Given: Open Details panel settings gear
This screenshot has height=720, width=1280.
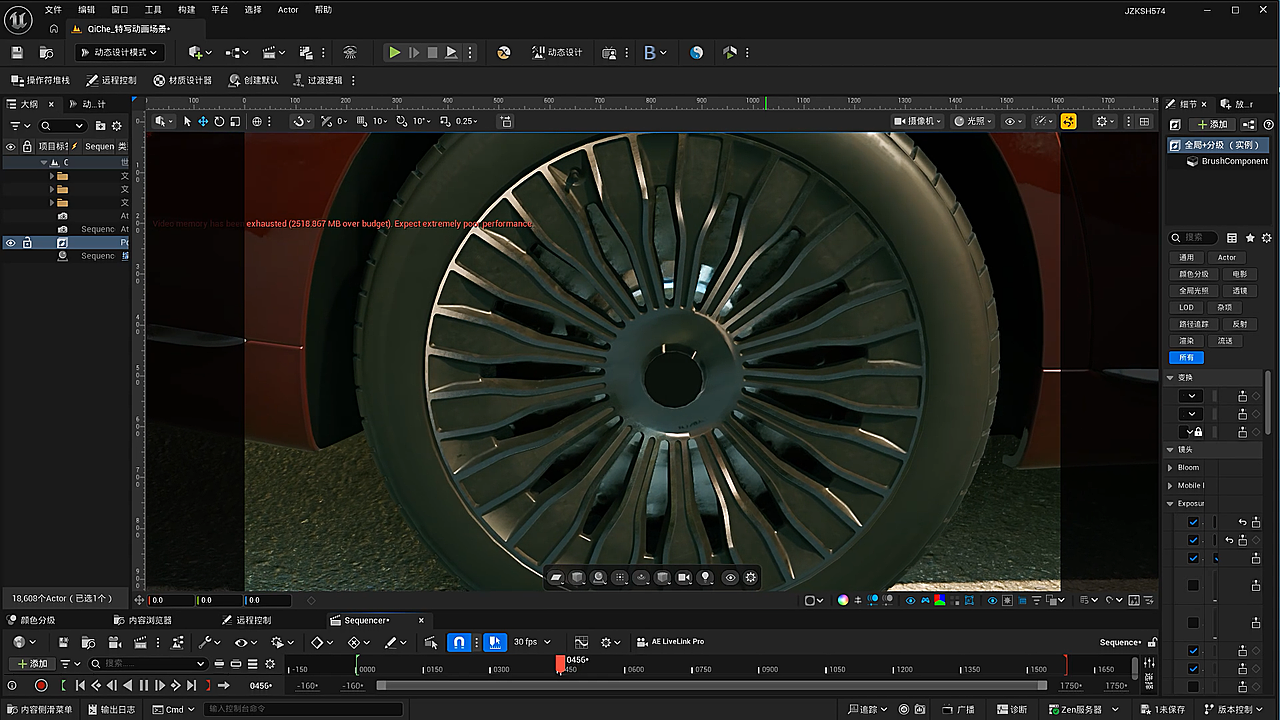Looking at the screenshot, I should pos(1267,238).
